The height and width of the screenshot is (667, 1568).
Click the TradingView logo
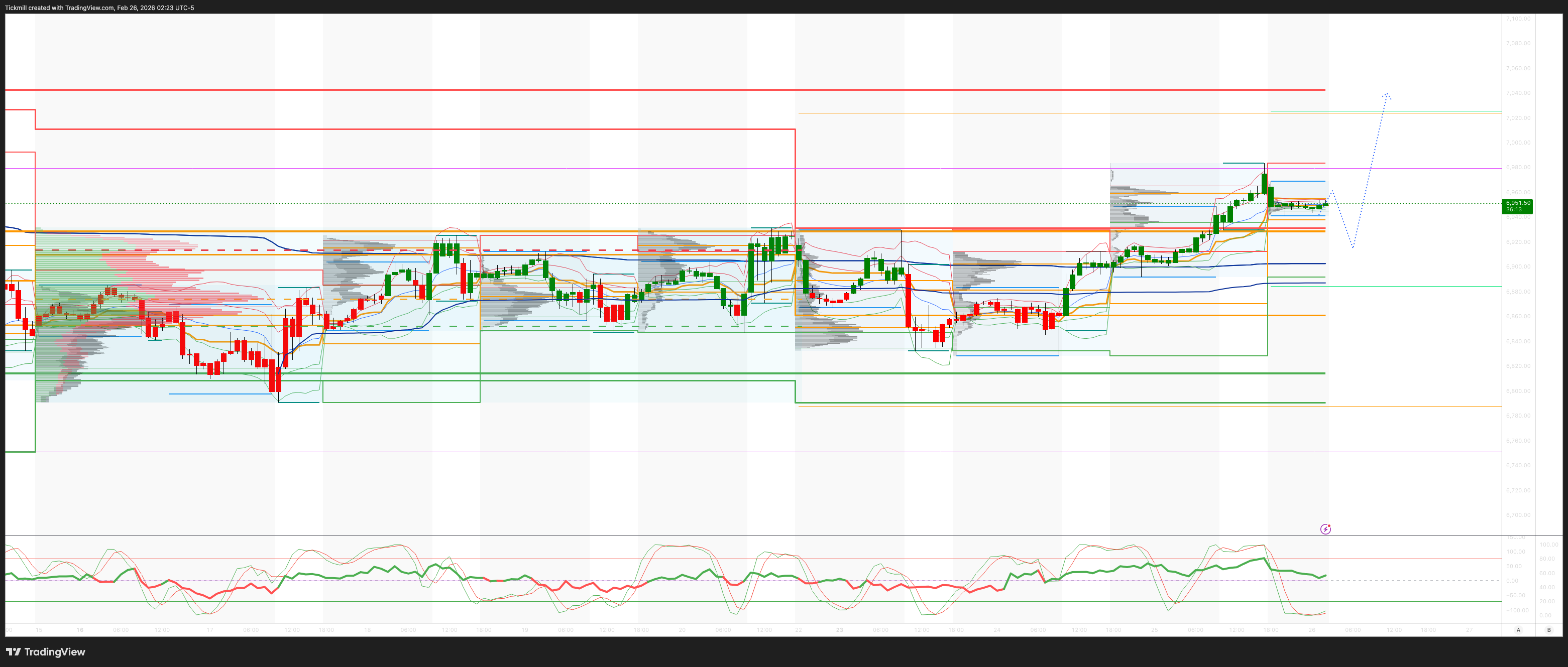(x=46, y=652)
